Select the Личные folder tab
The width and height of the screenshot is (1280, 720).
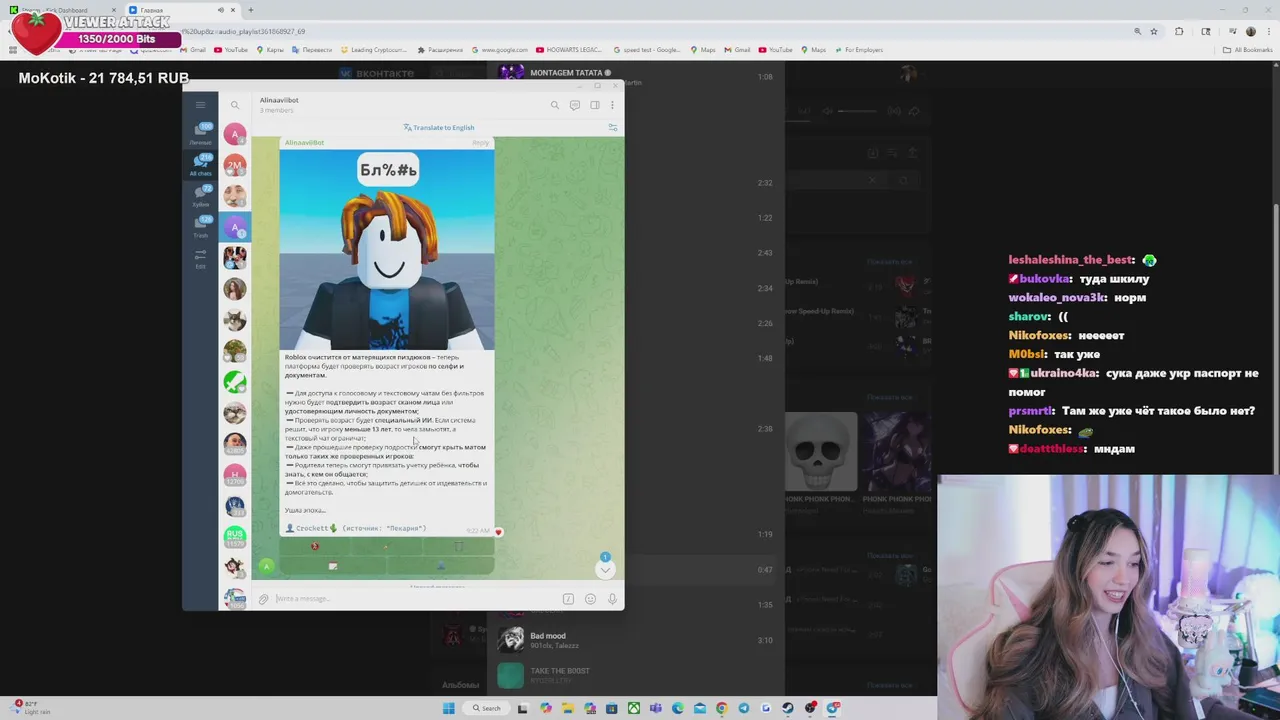click(201, 134)
